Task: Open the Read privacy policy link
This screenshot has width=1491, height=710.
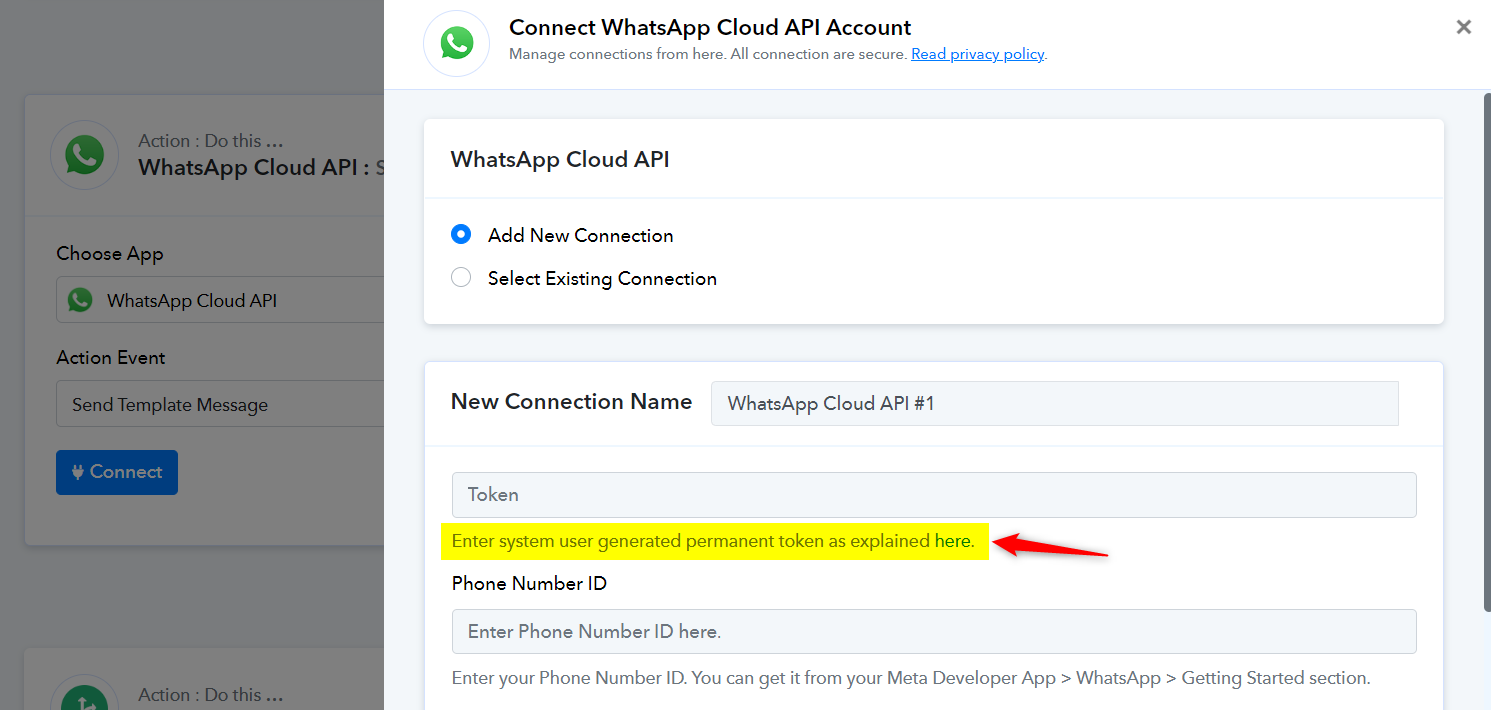Action: coord(977,54)
